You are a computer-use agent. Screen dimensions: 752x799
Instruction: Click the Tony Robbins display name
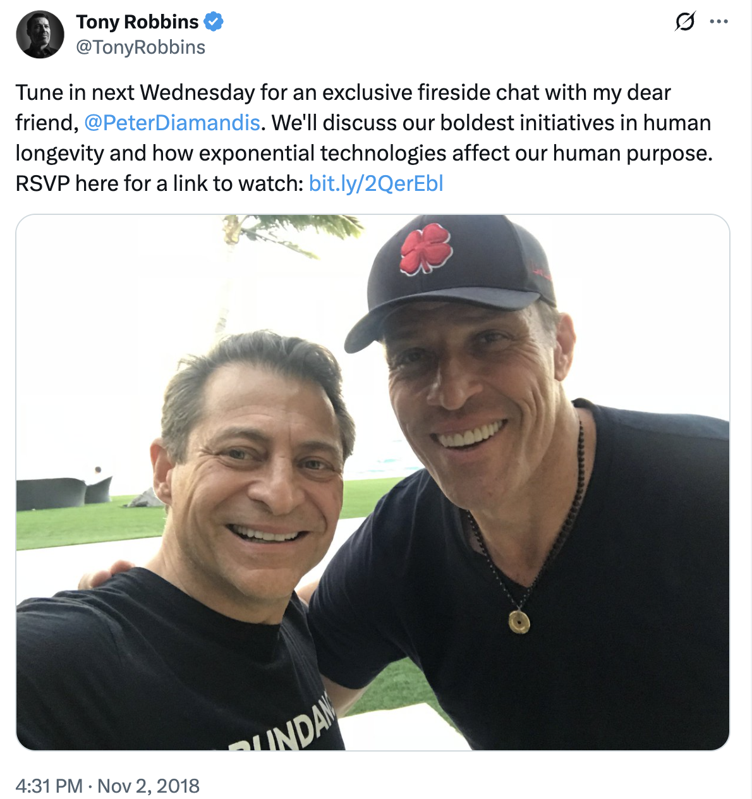coord(137,22)
